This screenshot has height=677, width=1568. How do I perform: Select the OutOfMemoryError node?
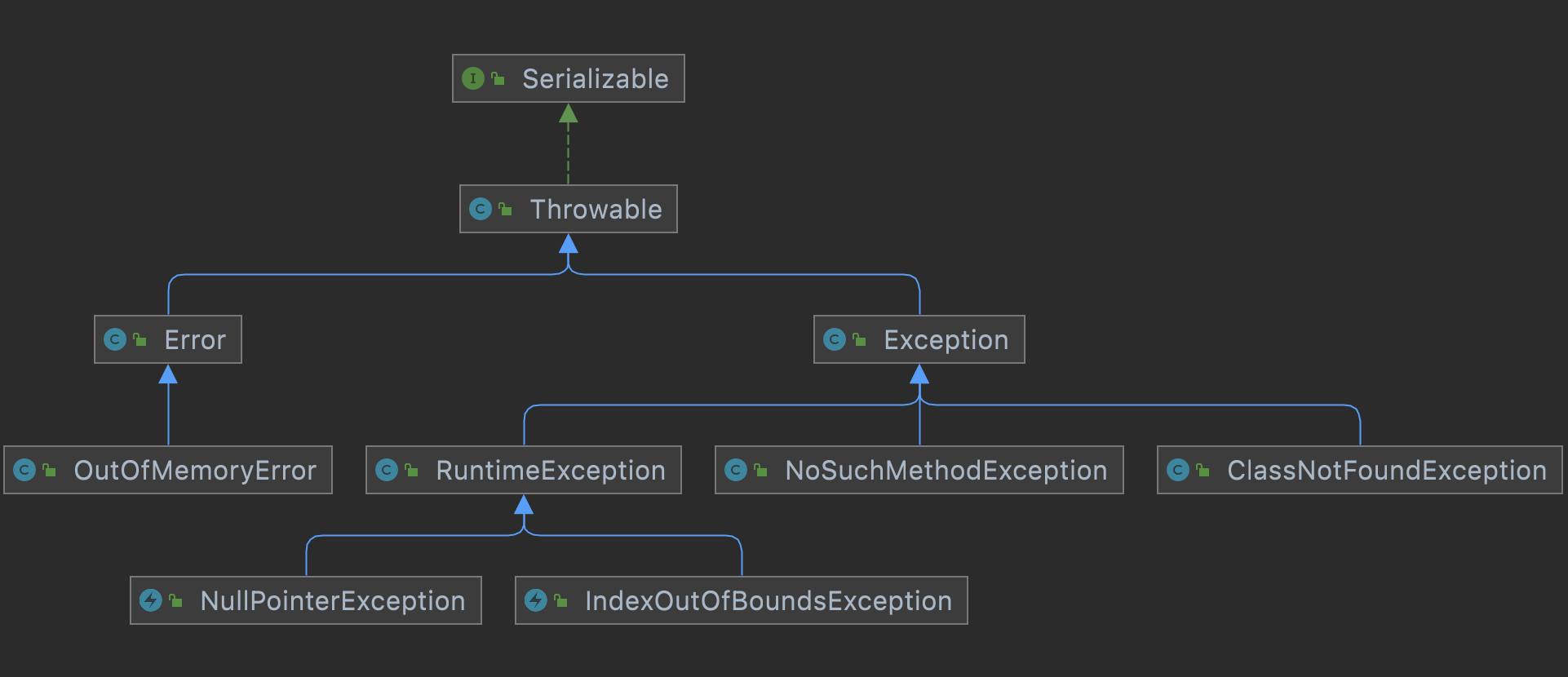point(168,470)
